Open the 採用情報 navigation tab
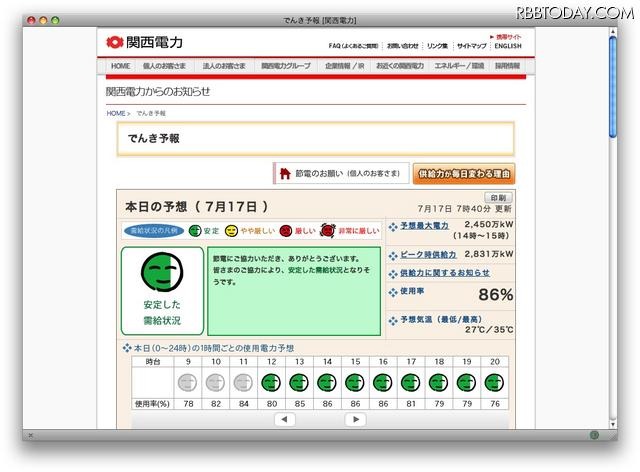Image resolution: width=640 pixels, height=472 pixels. point(507,66)
